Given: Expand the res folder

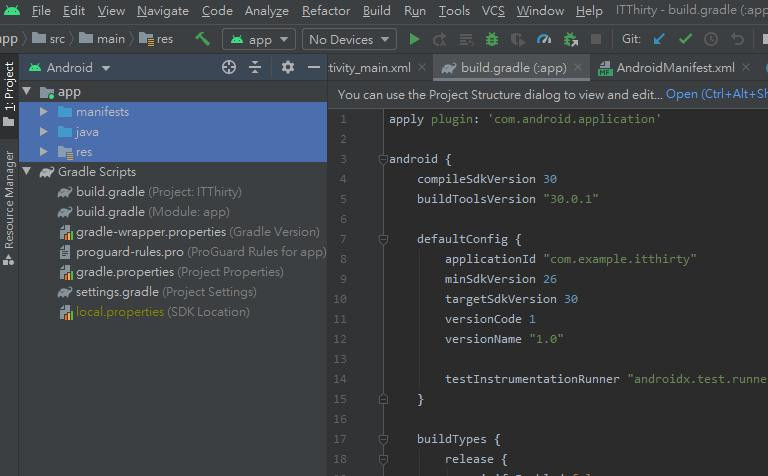Looking at the screenshot, I should click(x=44, y=152).
